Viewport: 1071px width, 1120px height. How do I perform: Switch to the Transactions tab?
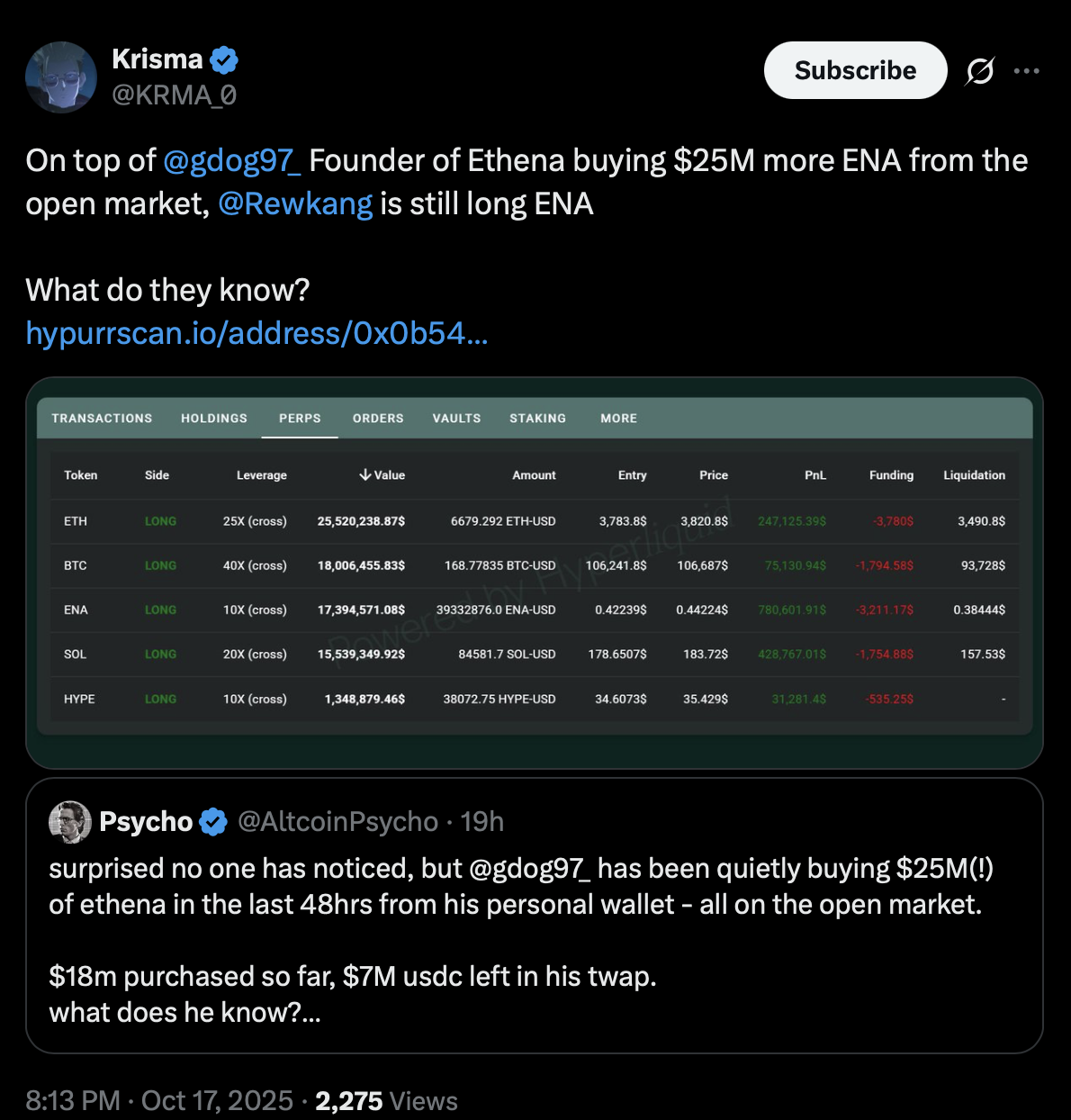102,419
